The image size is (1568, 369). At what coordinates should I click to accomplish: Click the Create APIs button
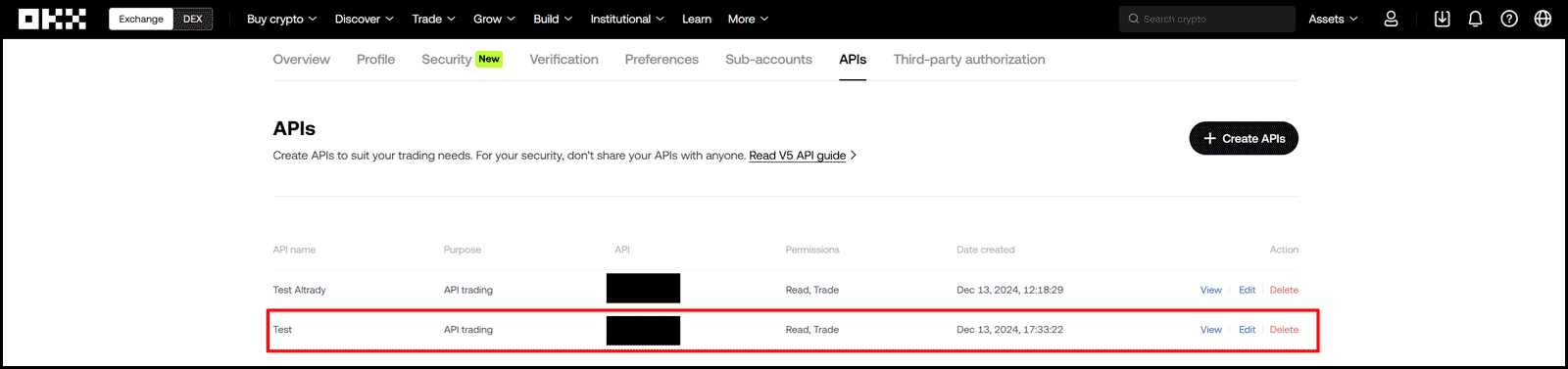[1244, 138]
